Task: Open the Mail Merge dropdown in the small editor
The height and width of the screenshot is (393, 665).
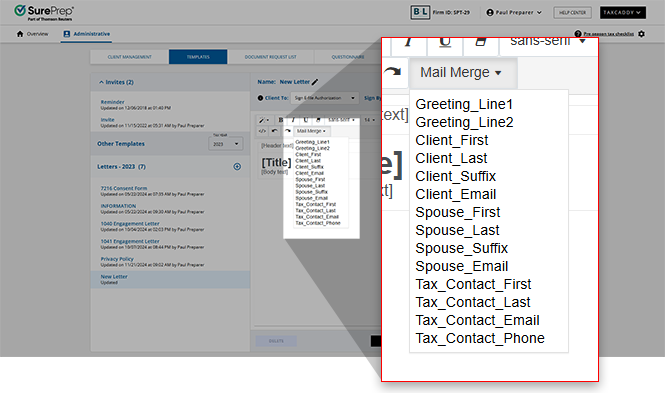Action: click(x=312, y=131)
